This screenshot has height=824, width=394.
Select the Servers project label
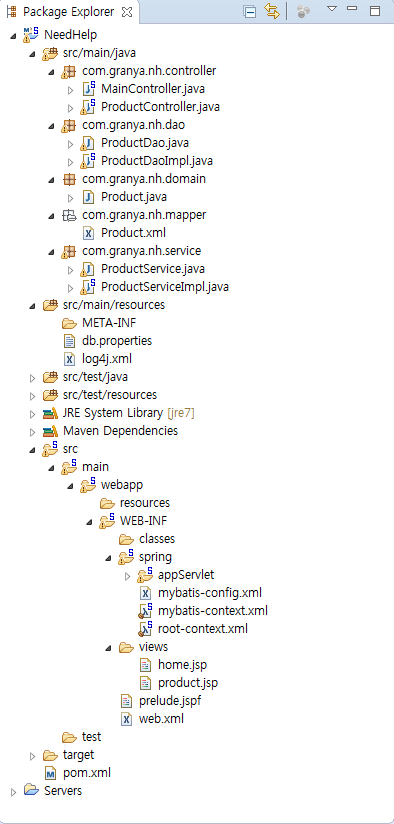coord(63,790)
